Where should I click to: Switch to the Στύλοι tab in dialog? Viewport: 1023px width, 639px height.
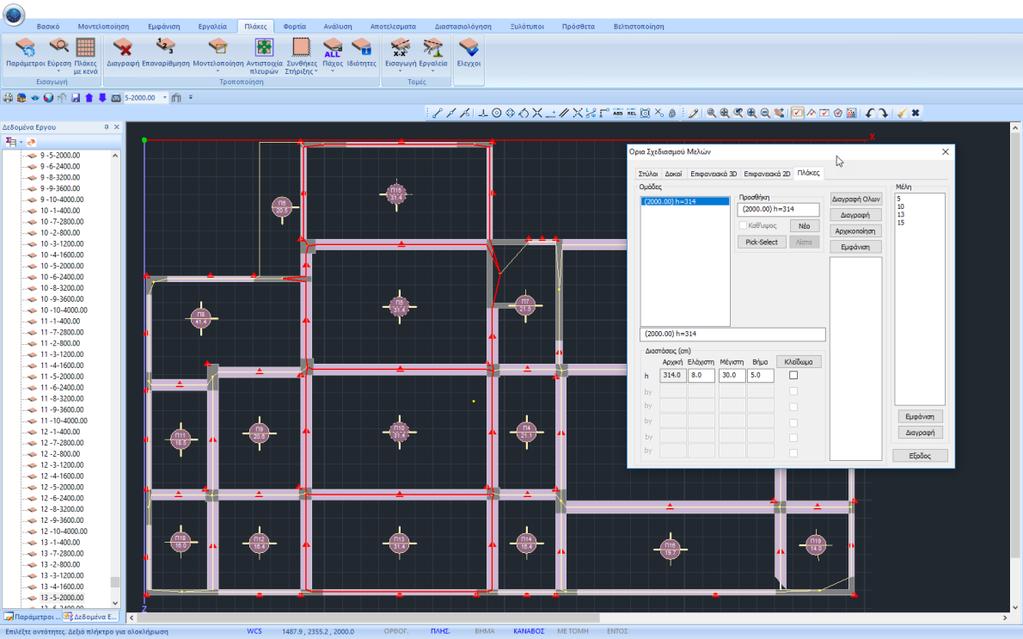point(648,174)
